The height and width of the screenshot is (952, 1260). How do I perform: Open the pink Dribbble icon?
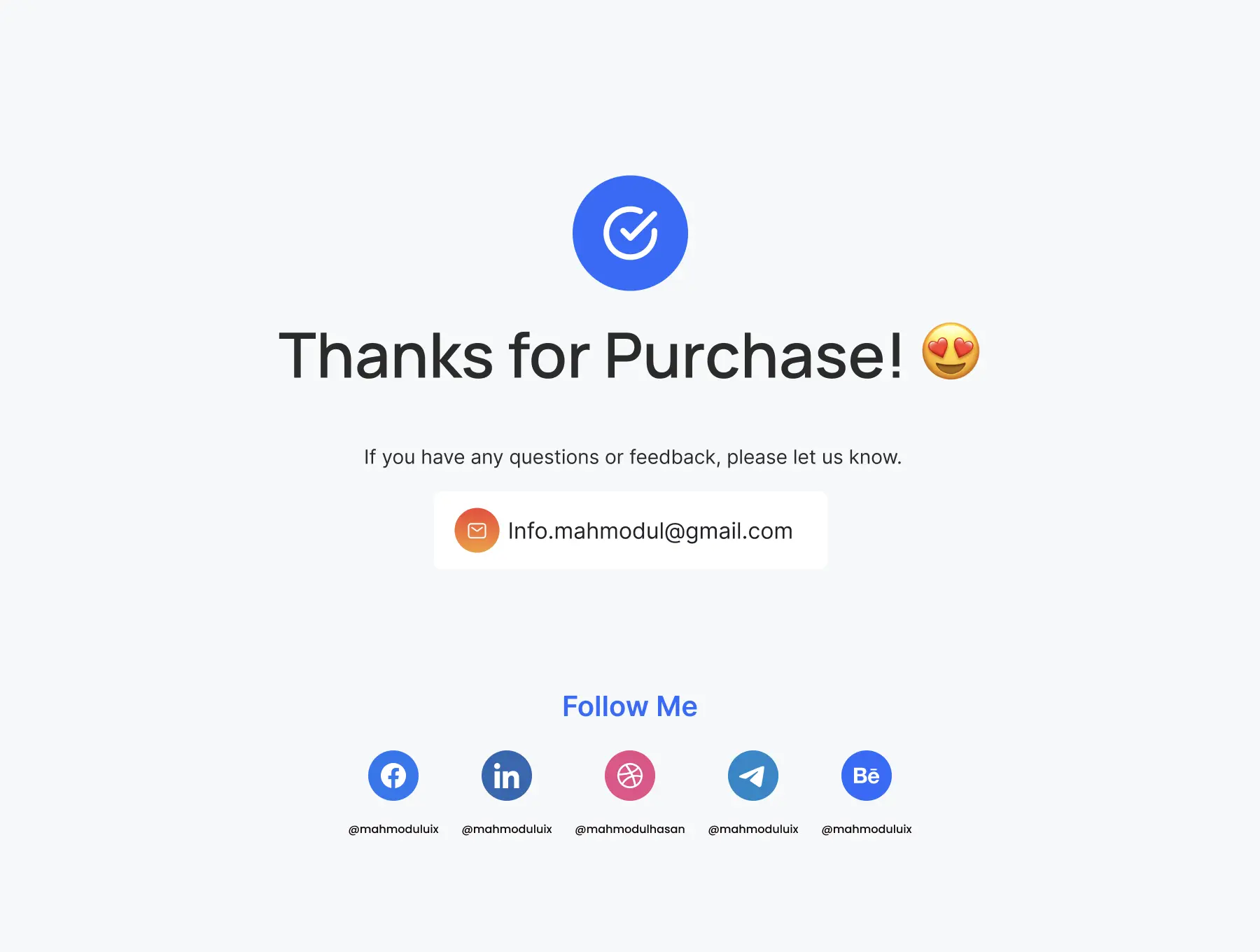coord(630,776)
